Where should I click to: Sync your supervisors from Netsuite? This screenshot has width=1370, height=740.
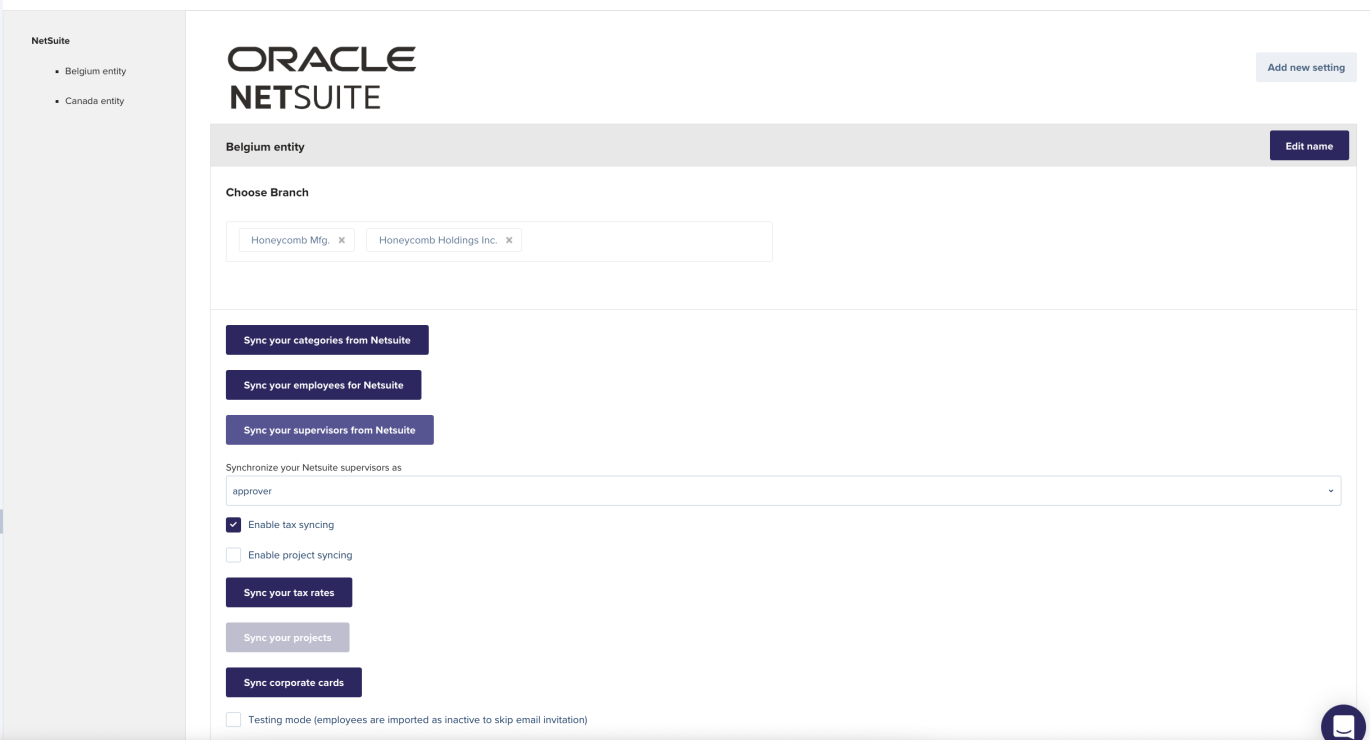pyautogui.click(x=330, y=430)
